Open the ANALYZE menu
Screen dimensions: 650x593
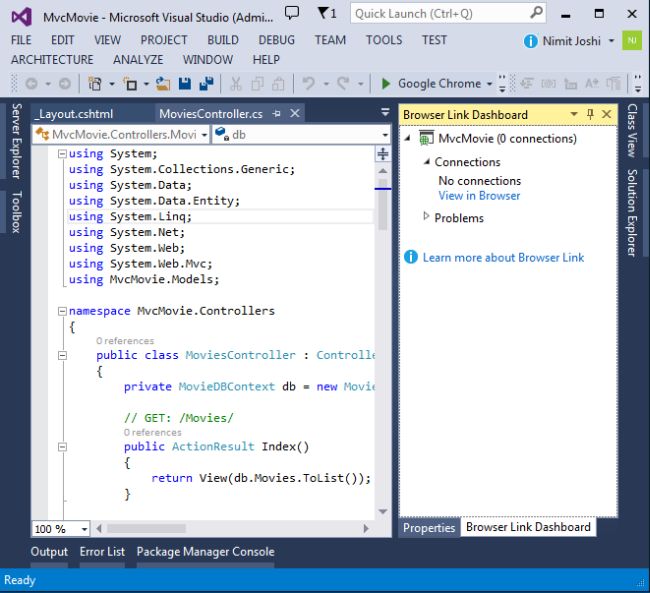click(138, 60)
